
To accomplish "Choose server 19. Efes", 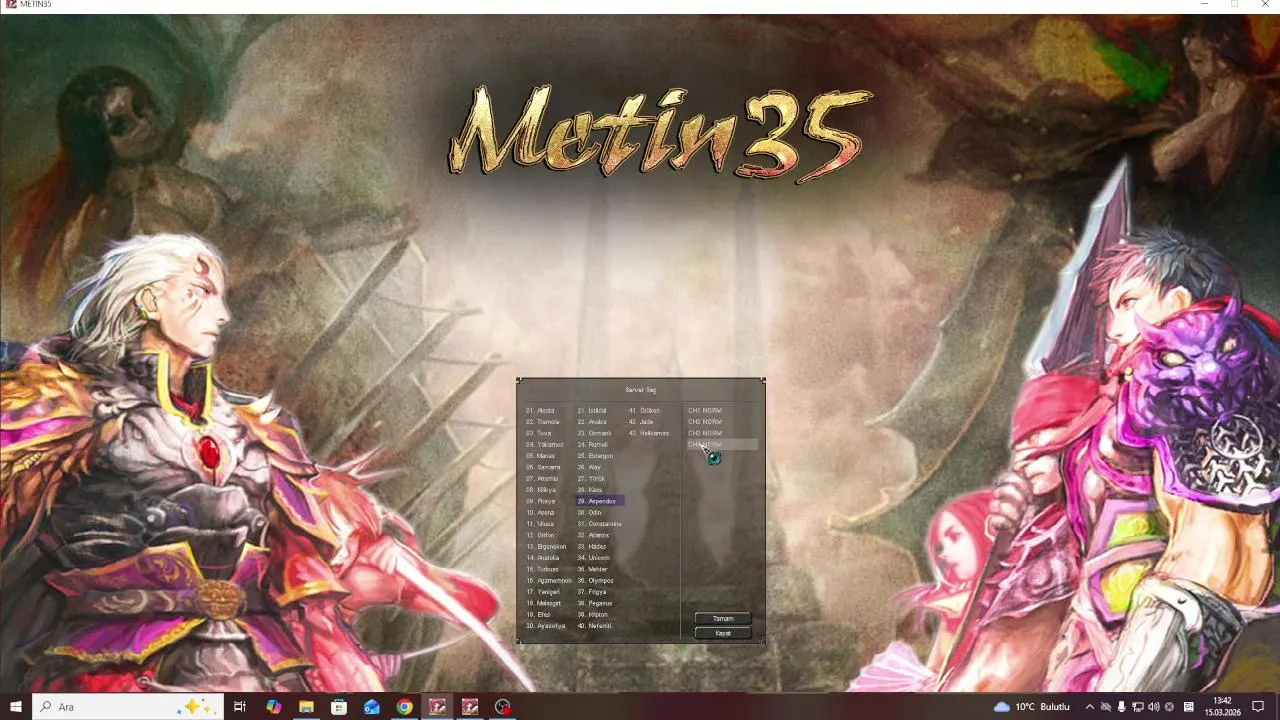I will (x=538, y=615).
